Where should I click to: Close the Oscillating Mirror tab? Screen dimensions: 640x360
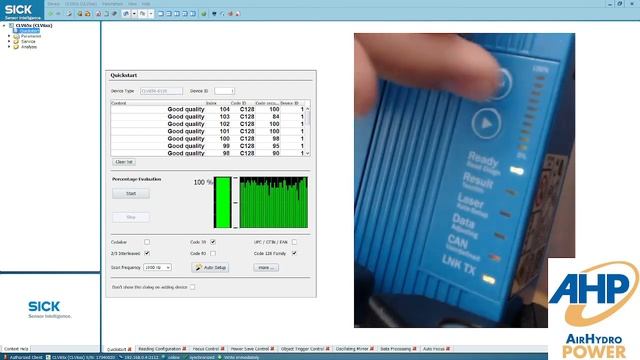pos(372,349)
